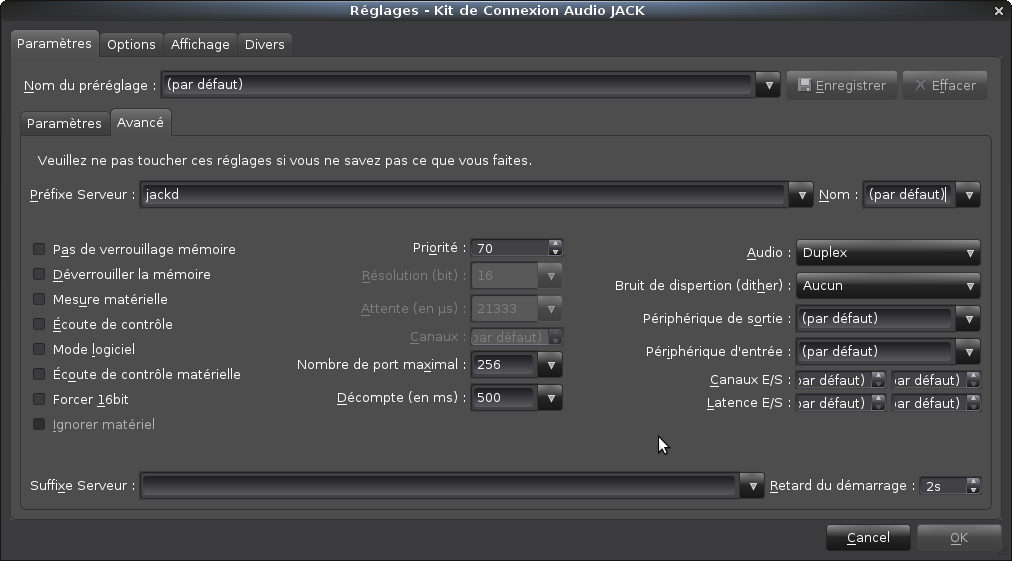Expand the Suffixe Serveur dropdown arrow
The width and height of the screenshot is (1012, 561).
click(752, 486)
